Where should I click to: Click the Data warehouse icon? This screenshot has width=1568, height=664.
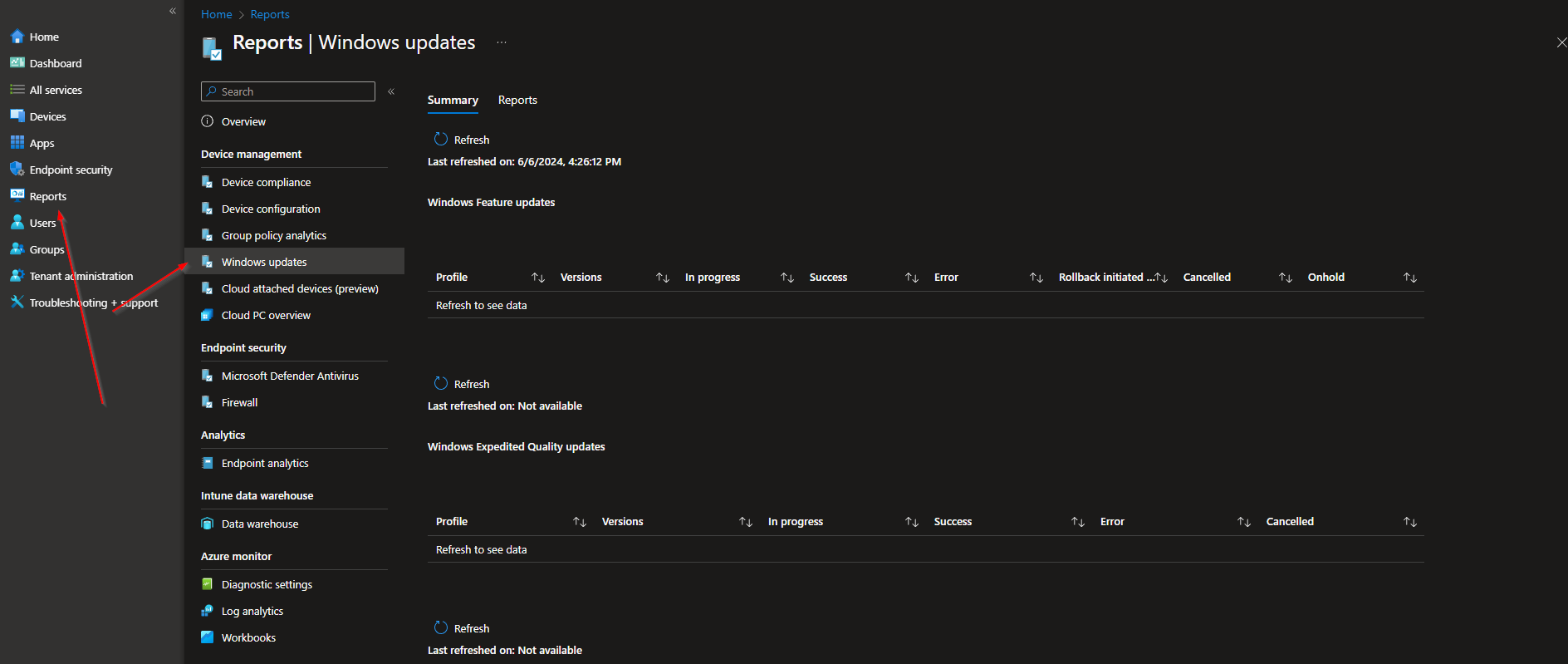coord(208,524)
